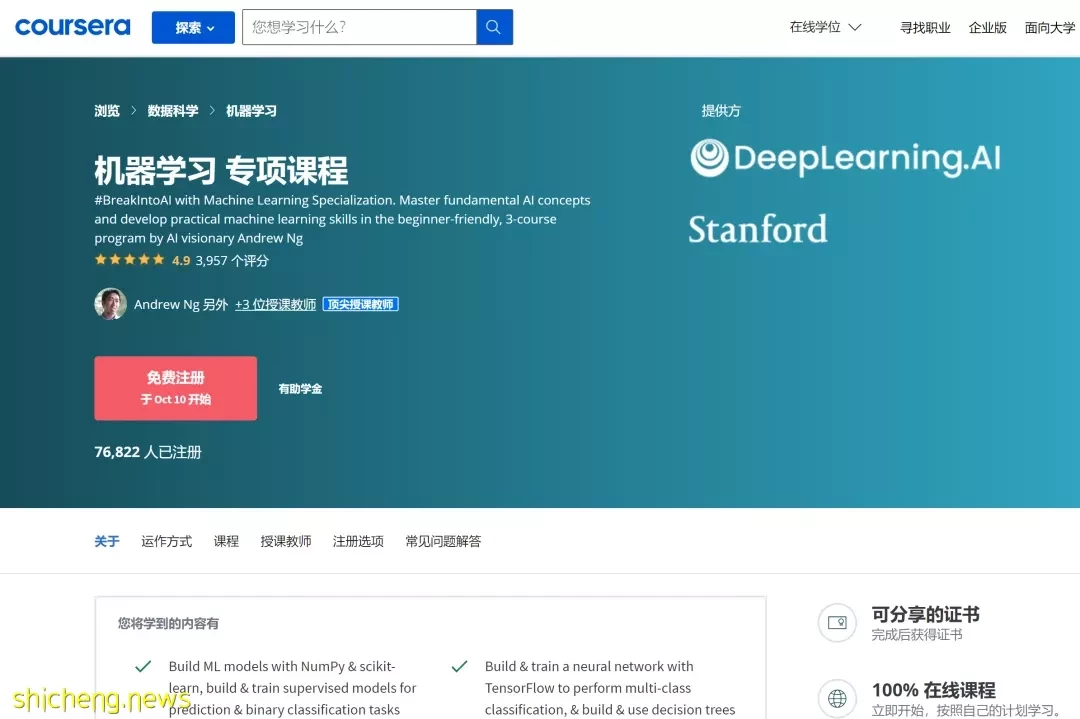
Task: Click the 76,822 人已注册 enrollment count
Action: coord(148,452)
